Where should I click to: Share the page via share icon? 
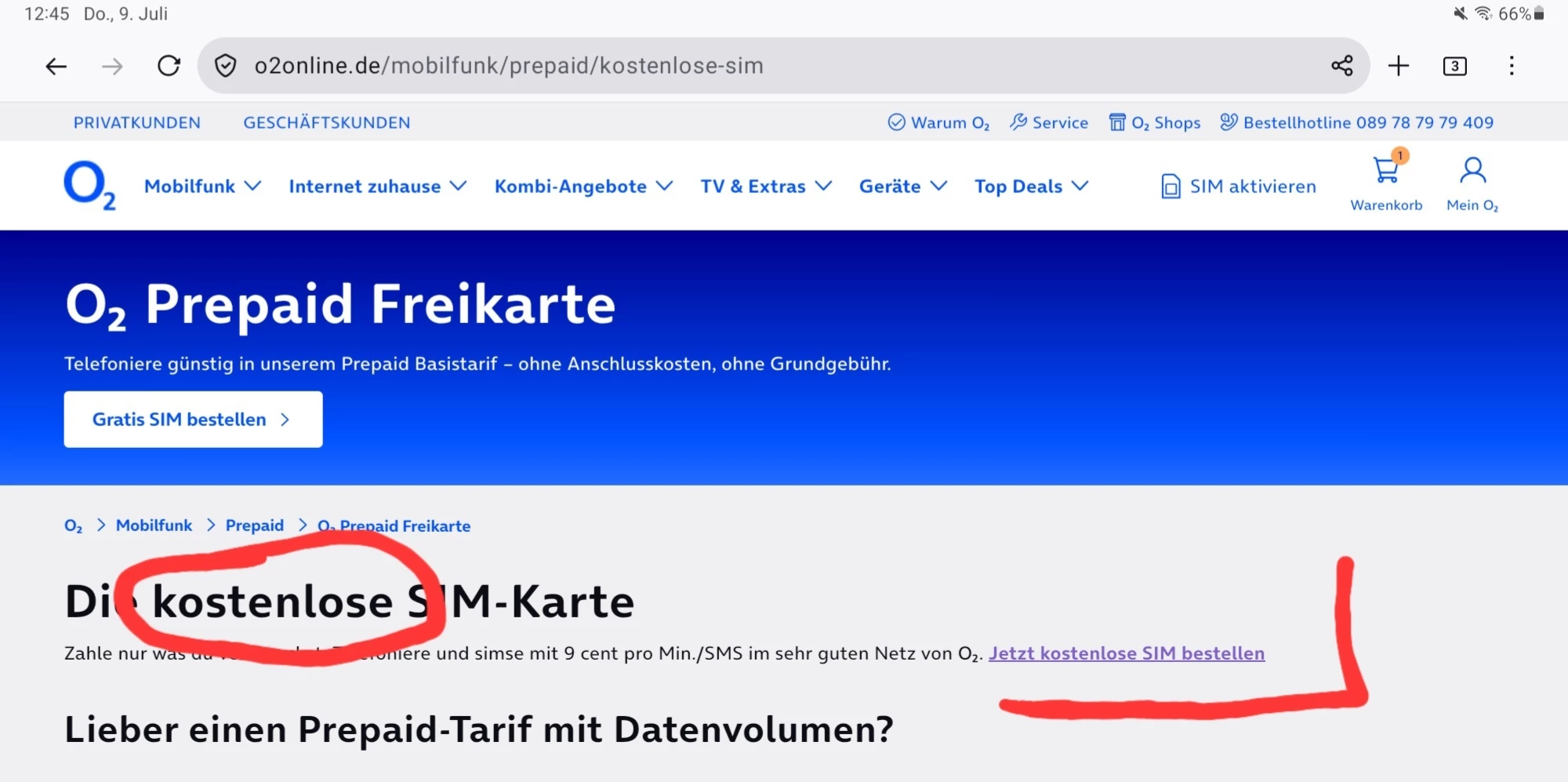click(1342, 66)
